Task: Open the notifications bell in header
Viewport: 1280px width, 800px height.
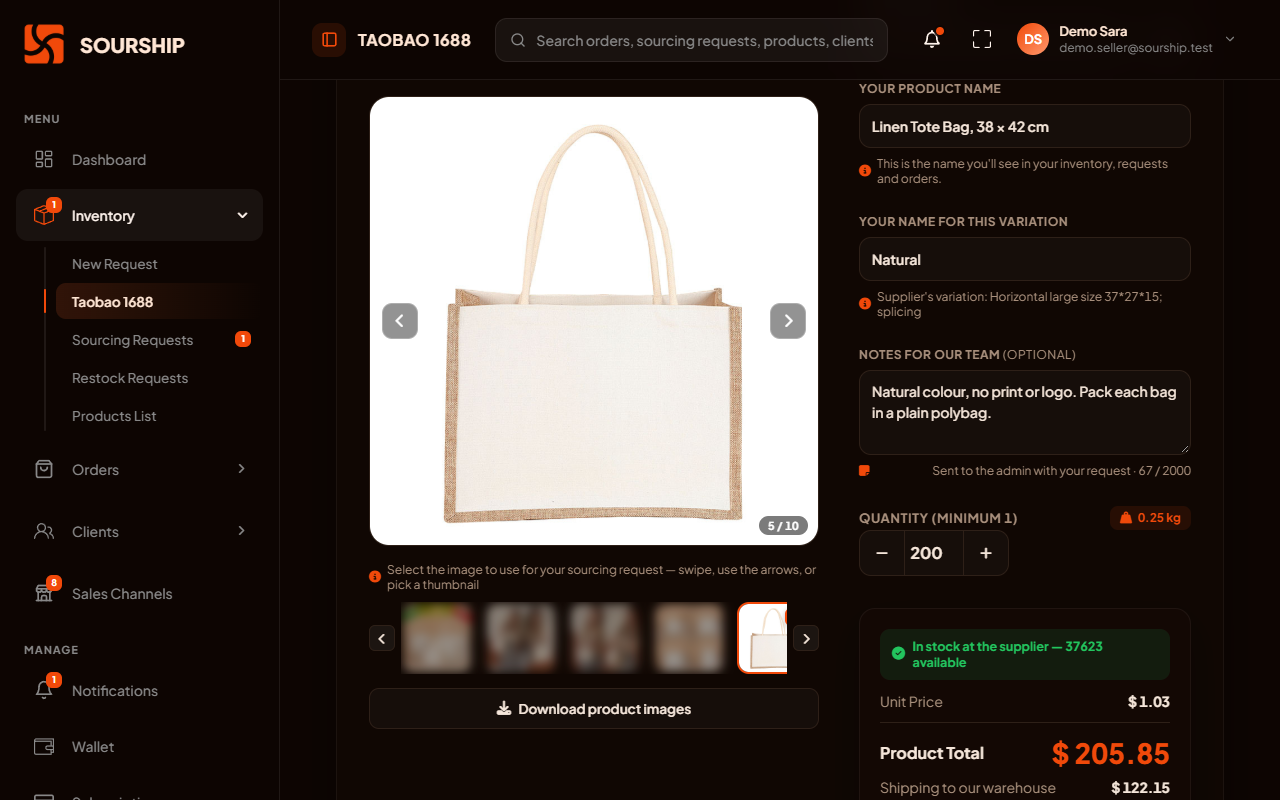Action: point(932,40)
